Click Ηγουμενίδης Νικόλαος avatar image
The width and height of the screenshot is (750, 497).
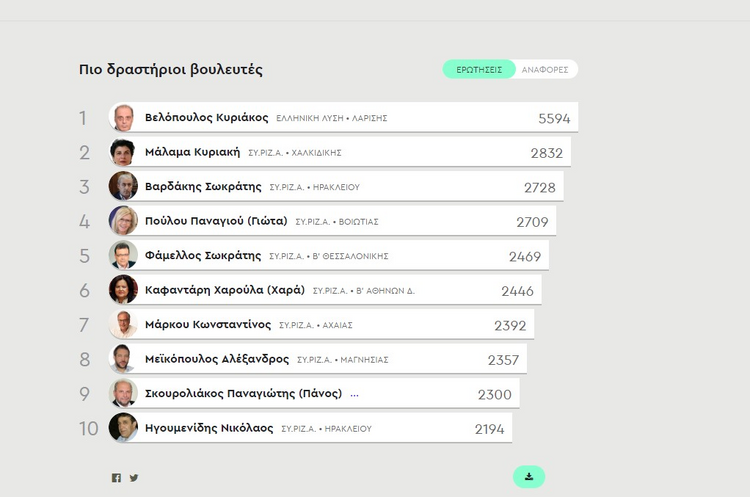click(123, 428)
